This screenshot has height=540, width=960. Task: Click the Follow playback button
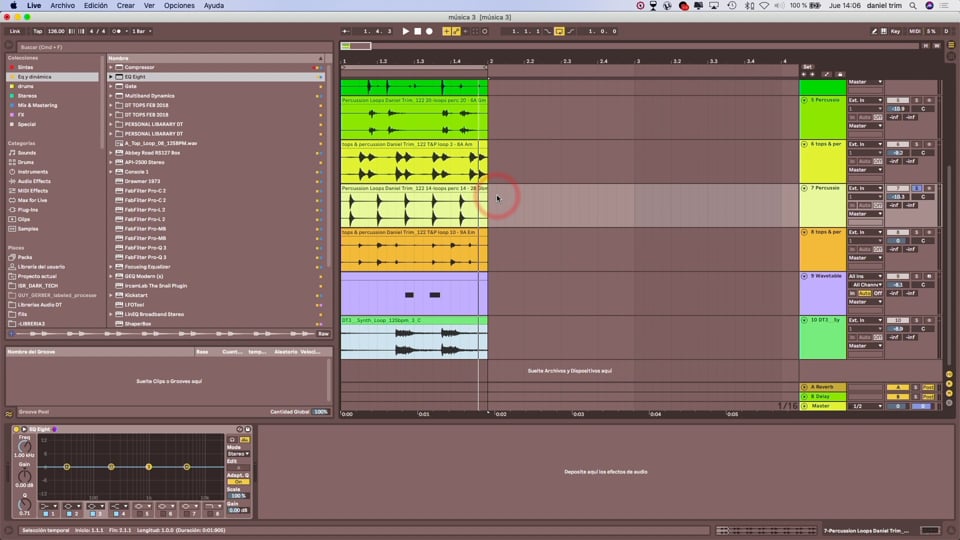pos(346,31)
